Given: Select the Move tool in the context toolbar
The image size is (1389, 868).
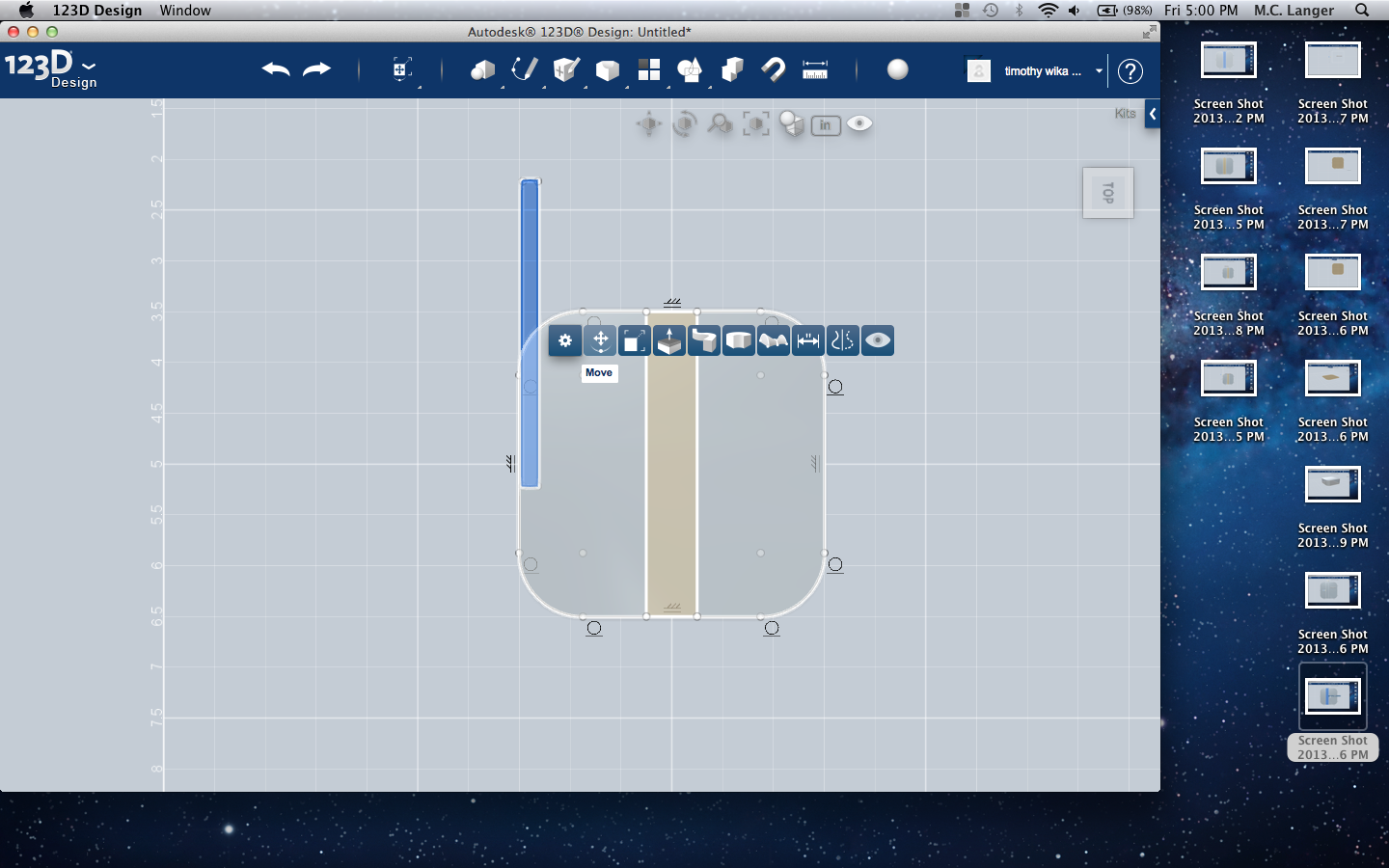Looking at the screenshot, I should pyautogui.click(x=600, y=340).
